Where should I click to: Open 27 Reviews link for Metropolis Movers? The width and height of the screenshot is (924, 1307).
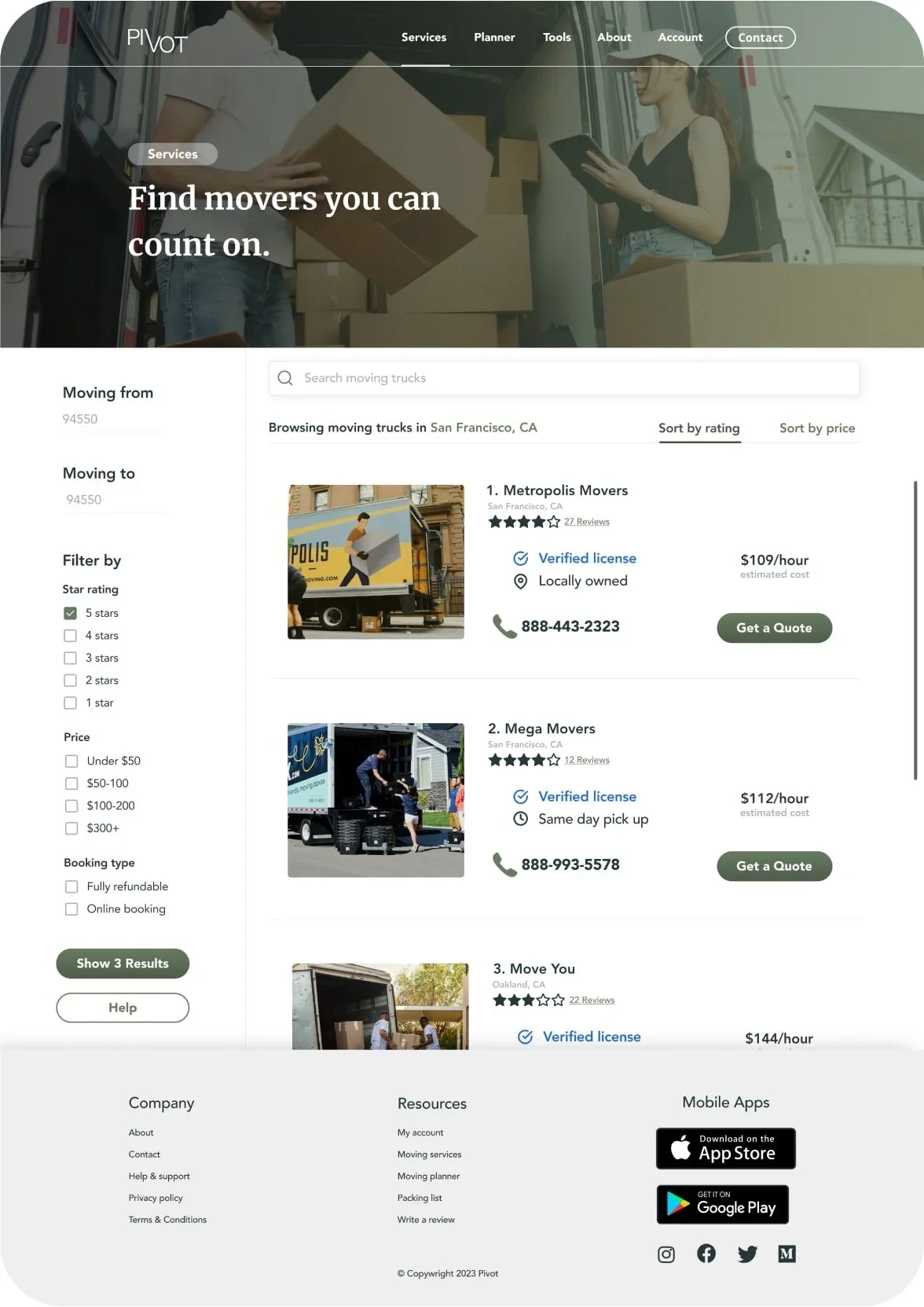click(x=586, y=522)
